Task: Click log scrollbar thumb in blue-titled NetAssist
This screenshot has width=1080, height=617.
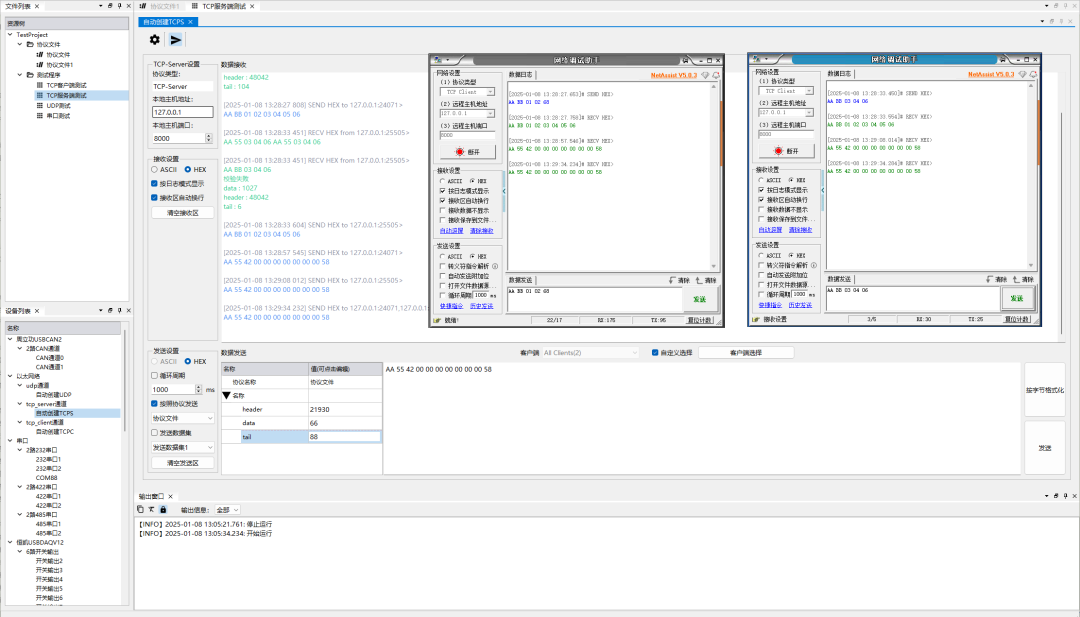Action: [x=1037, y=133]
